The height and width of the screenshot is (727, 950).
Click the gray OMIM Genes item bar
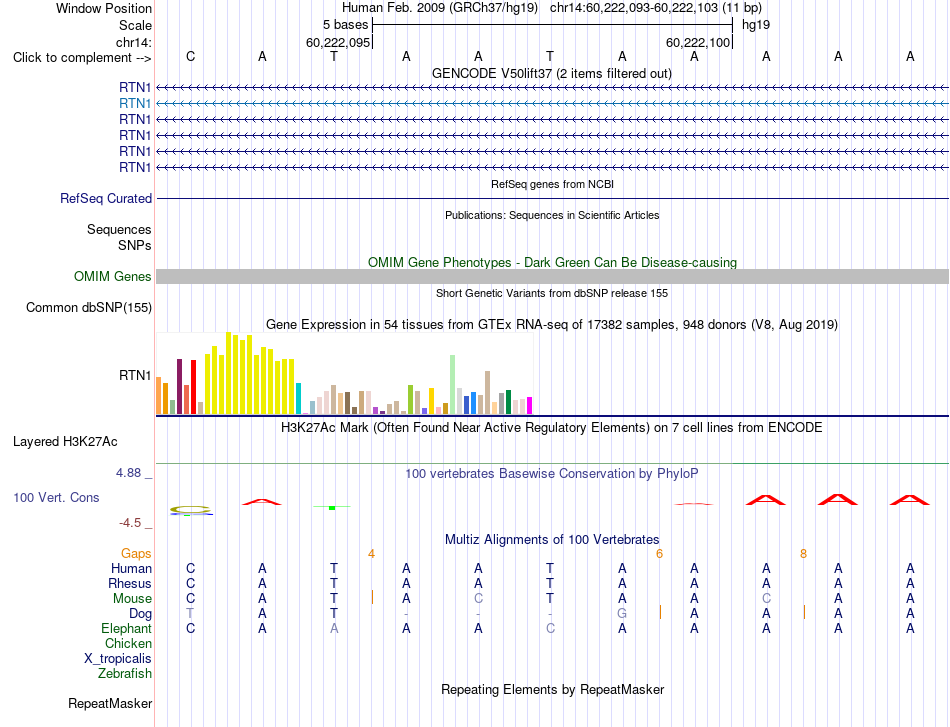point(552,277)
